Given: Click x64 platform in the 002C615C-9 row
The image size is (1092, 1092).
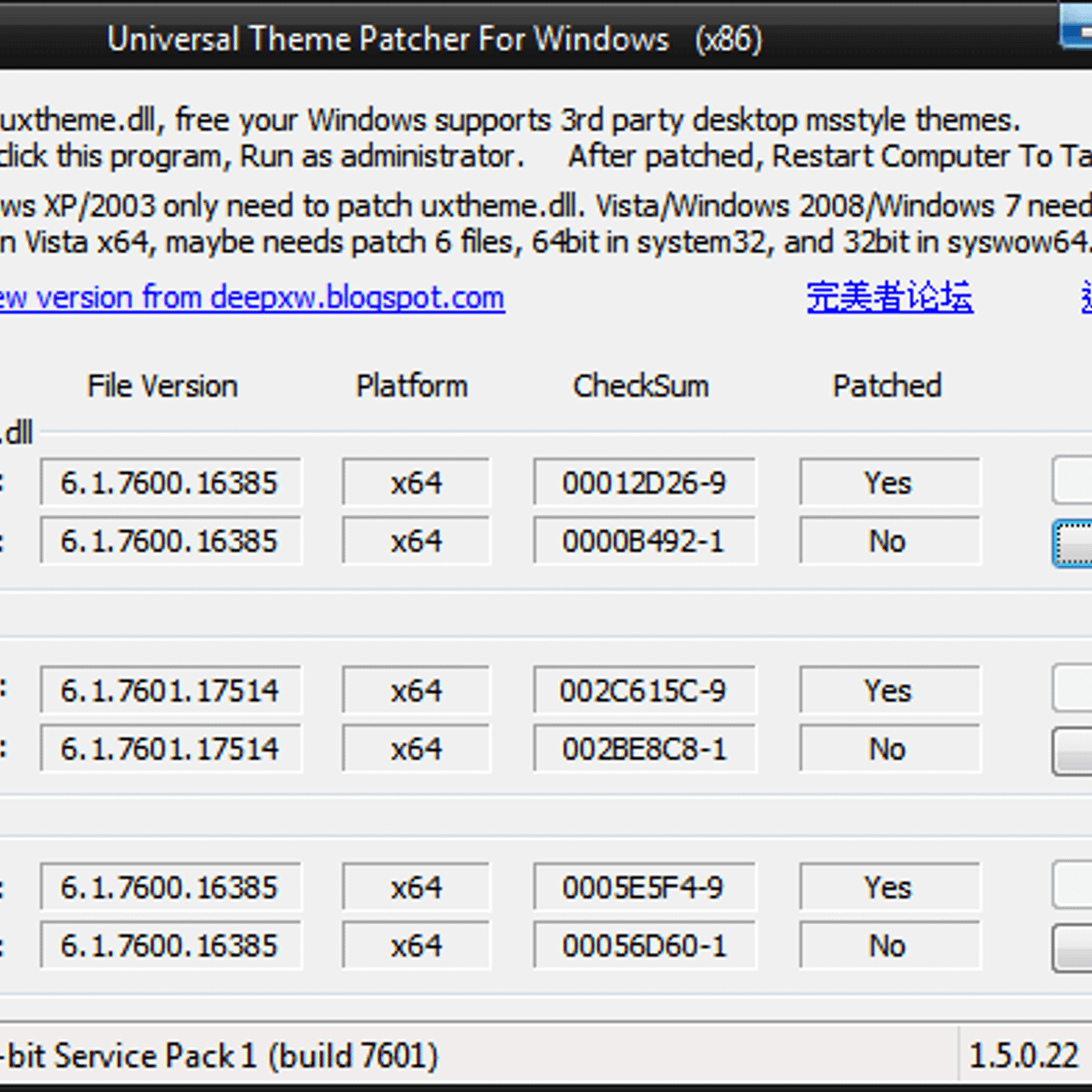Looking at the screenshot, I should tap(416, 691).
